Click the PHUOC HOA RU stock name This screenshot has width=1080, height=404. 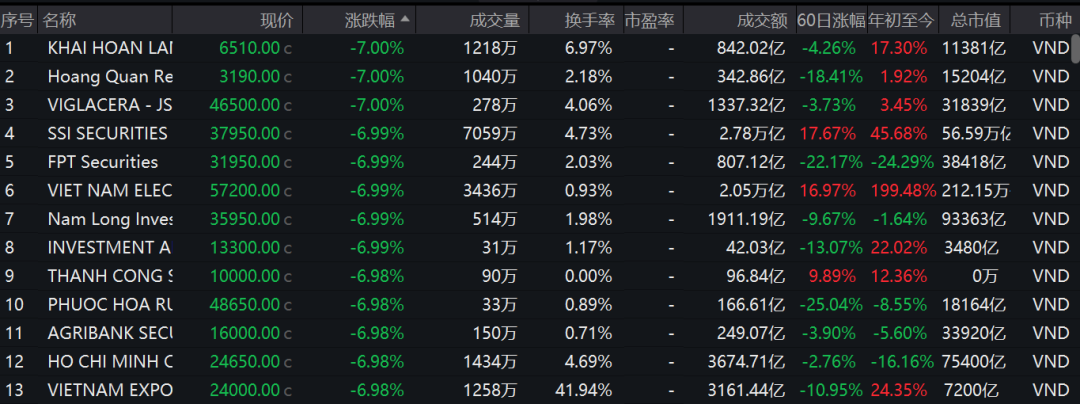click(x=110, y=304)
